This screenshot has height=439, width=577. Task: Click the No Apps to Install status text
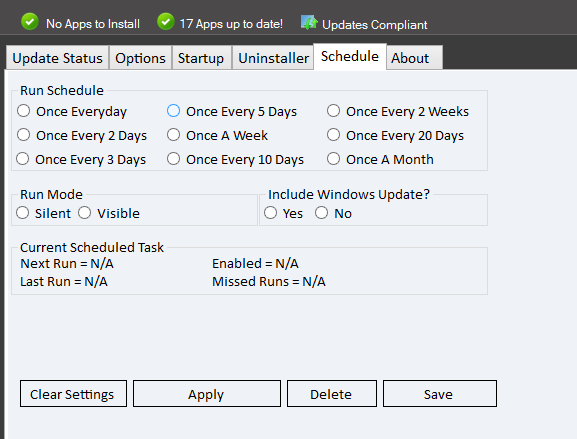(x=93, y=24)
